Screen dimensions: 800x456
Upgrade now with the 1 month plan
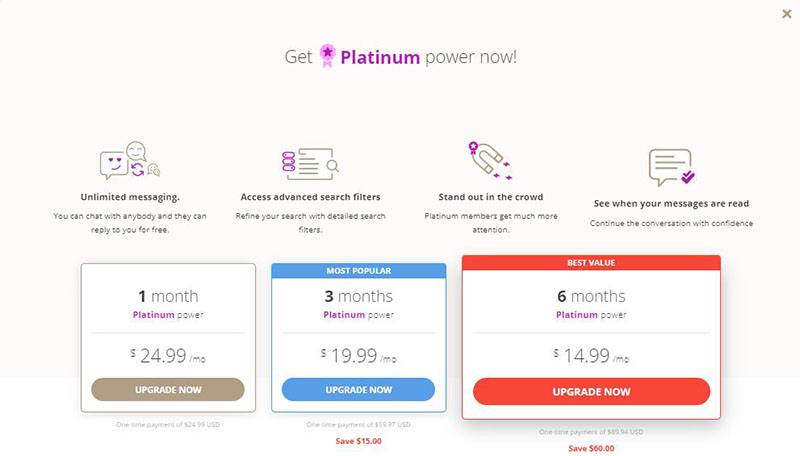168,389
